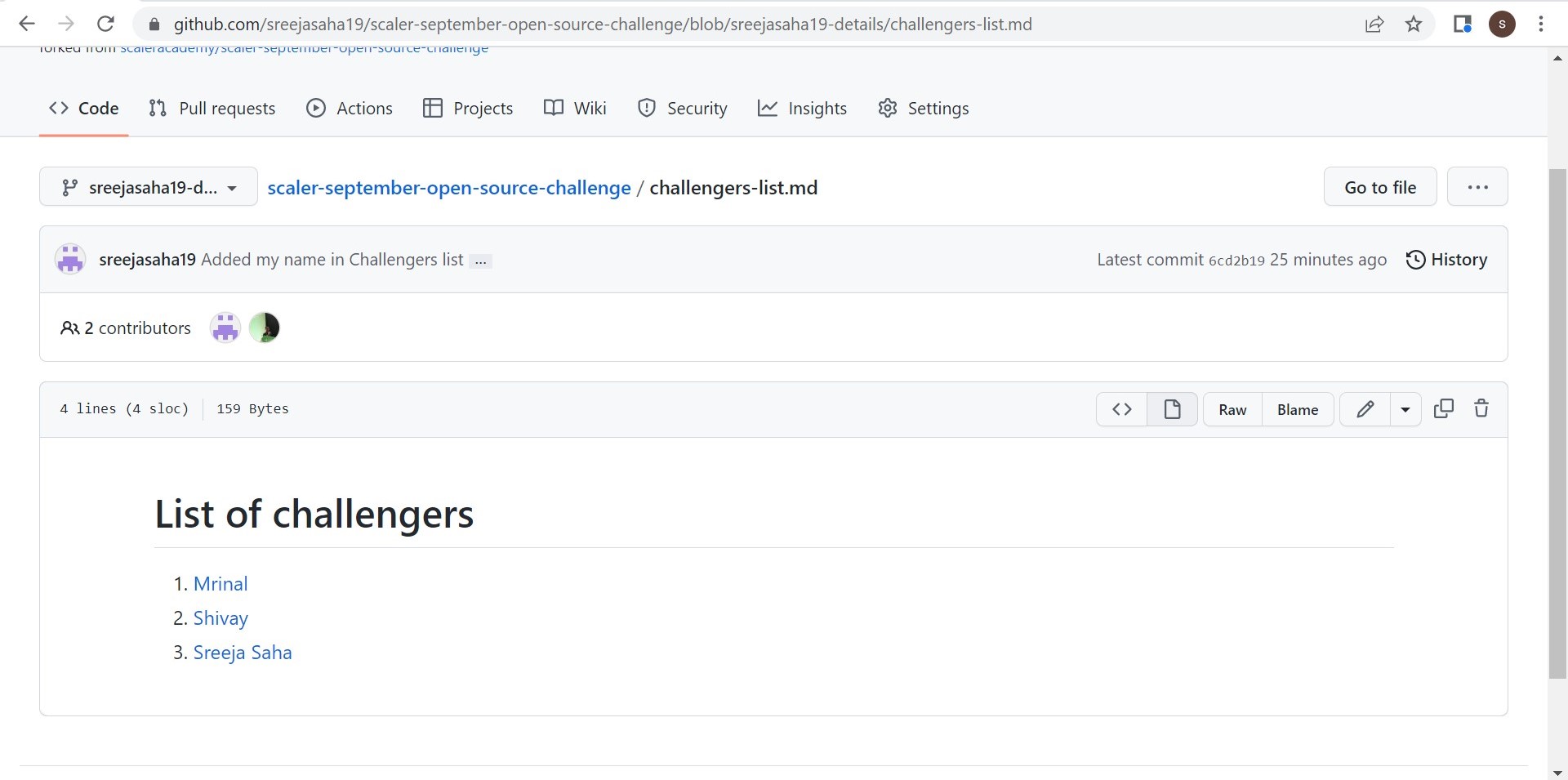Open the sreejasaha19-d... branch selector
The width and height of the screenshot is (1568, 780).
pos(149,187)
